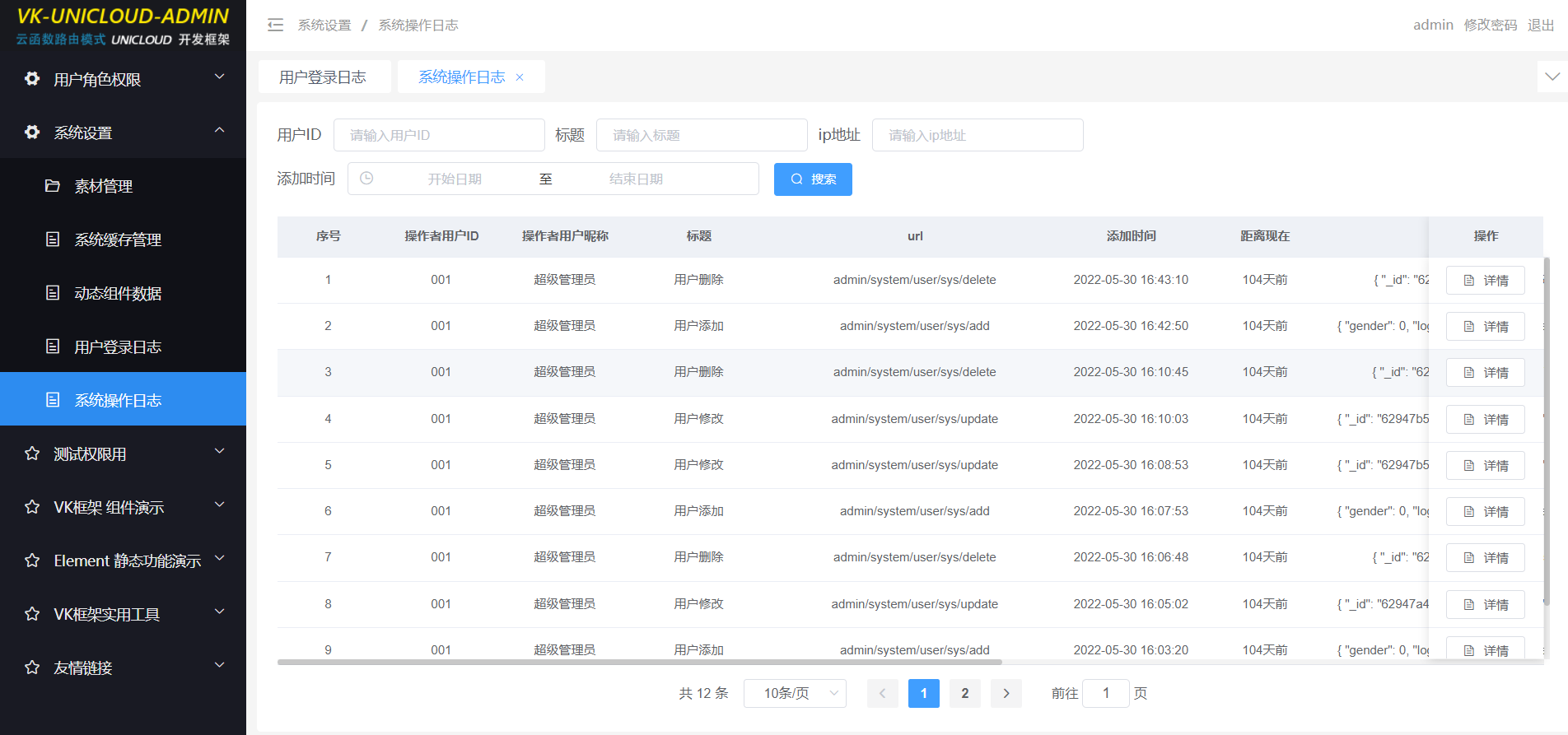Click the star icon beside Element 静态功能演示
This screenshot has height=735, width=1568.
(32, 561)
